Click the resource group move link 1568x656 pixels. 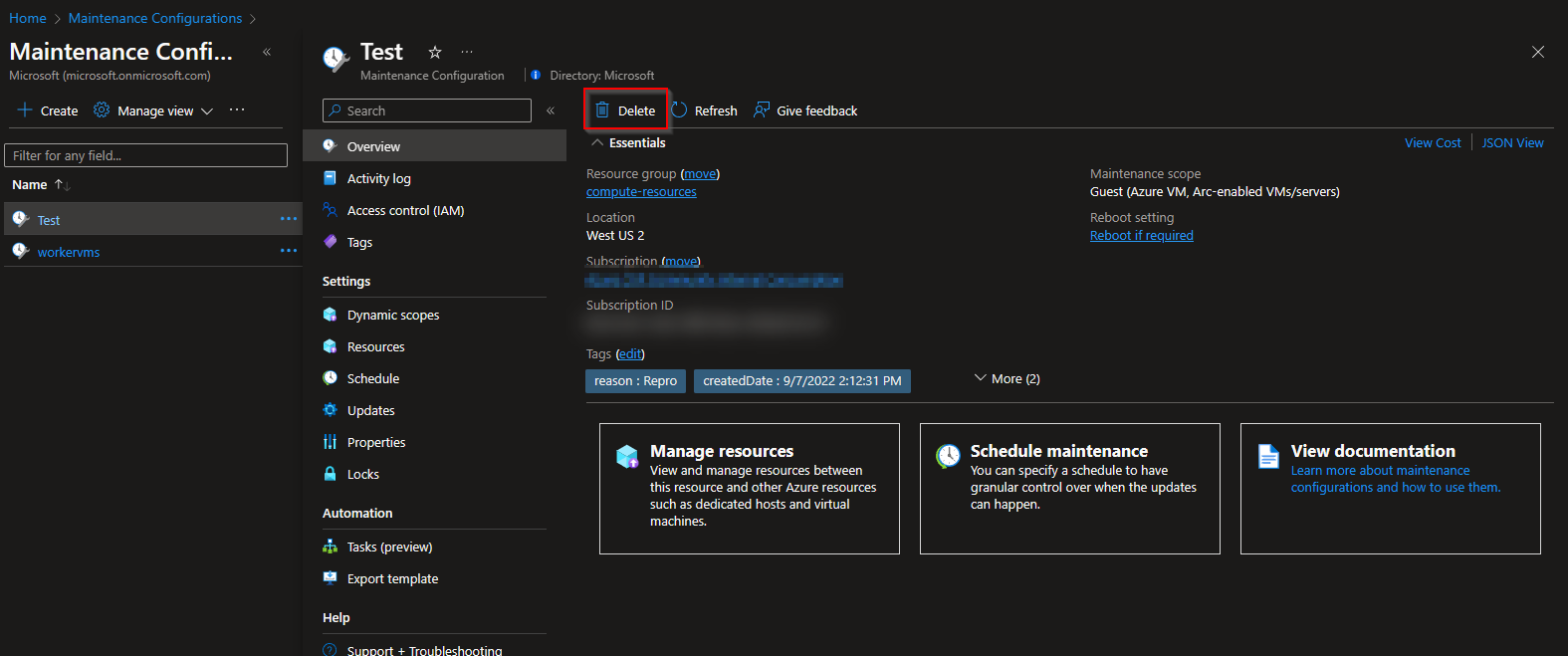[700, 173]
